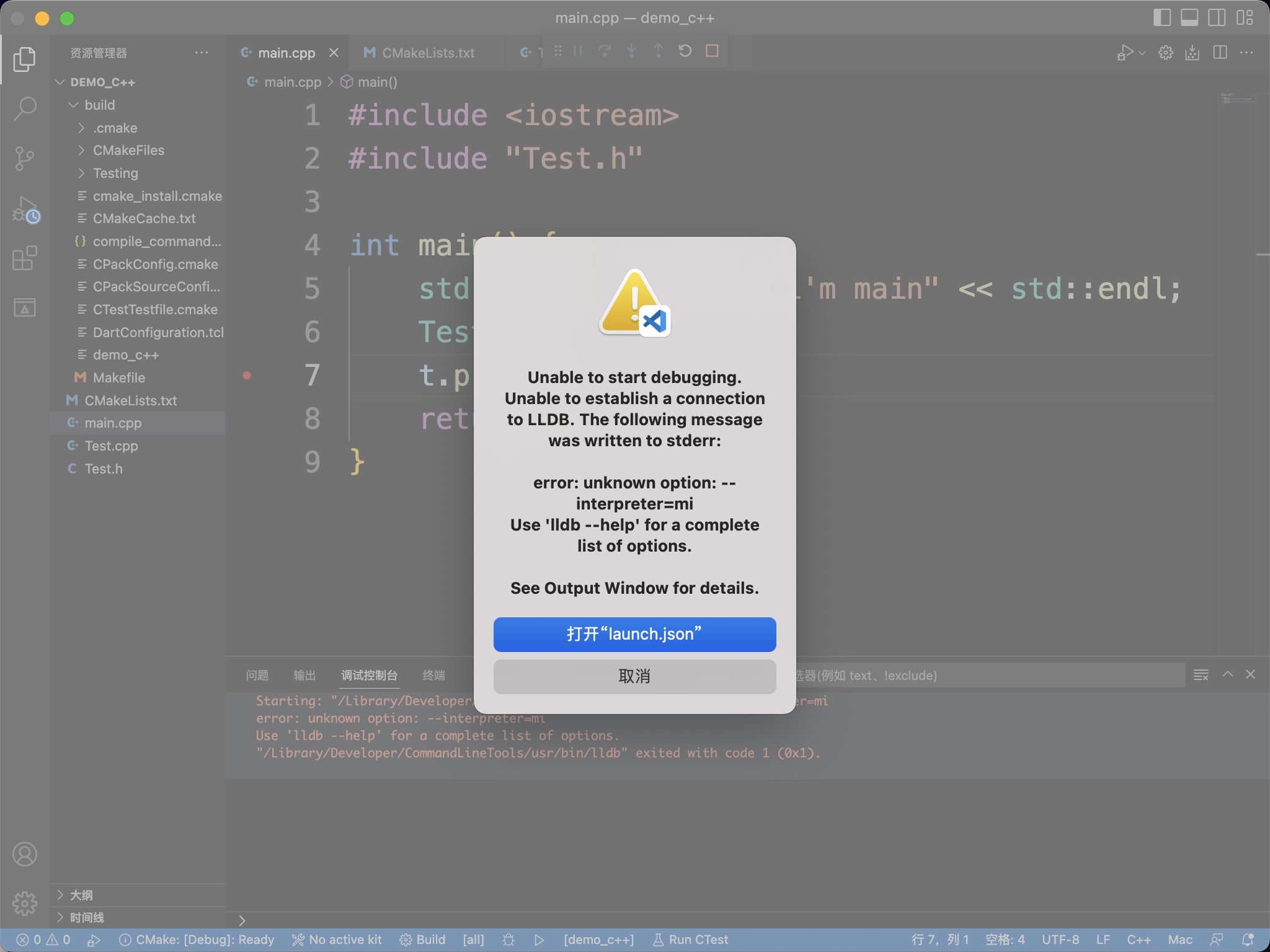Click the debug Step Into icon
Viewport: 1270px width, 952px height.
coord(631,51)
